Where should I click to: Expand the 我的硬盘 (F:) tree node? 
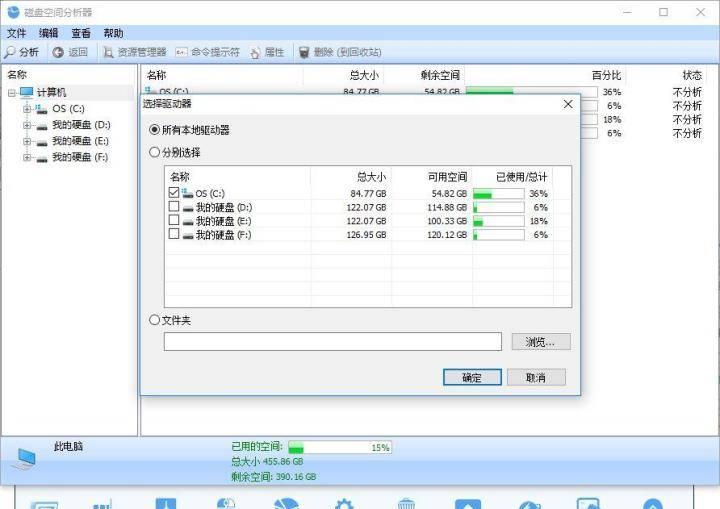coord(27,158)
